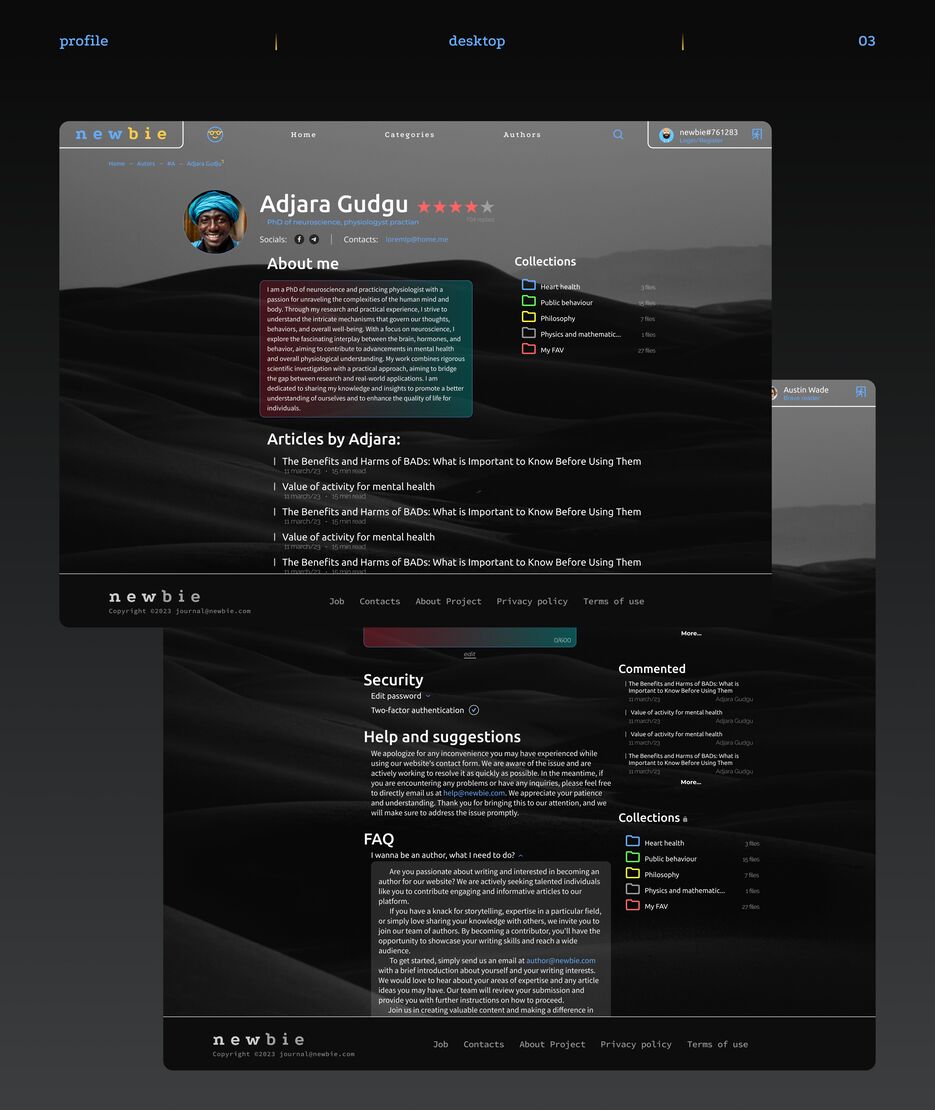
Task: Click the gradient text field showing 0/600
Action: (x=470, y=637)
